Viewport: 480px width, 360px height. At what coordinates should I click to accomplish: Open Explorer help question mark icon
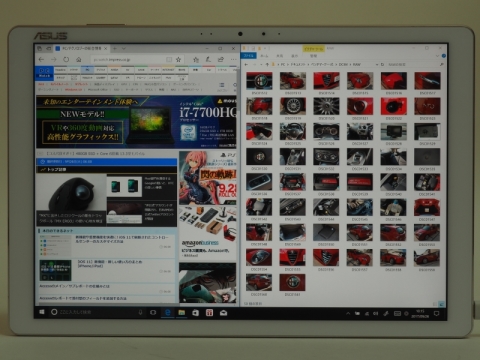click(x=443, y=56)
